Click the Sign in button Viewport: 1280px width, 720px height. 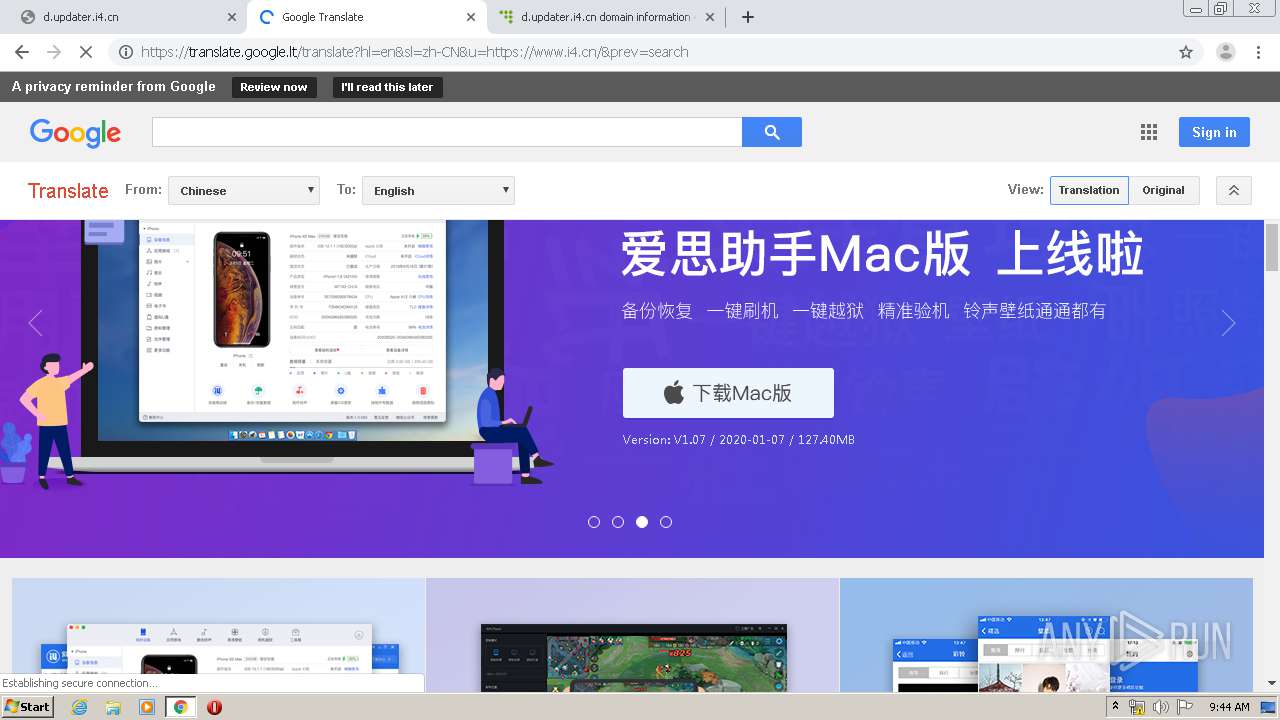(1214, 132)
